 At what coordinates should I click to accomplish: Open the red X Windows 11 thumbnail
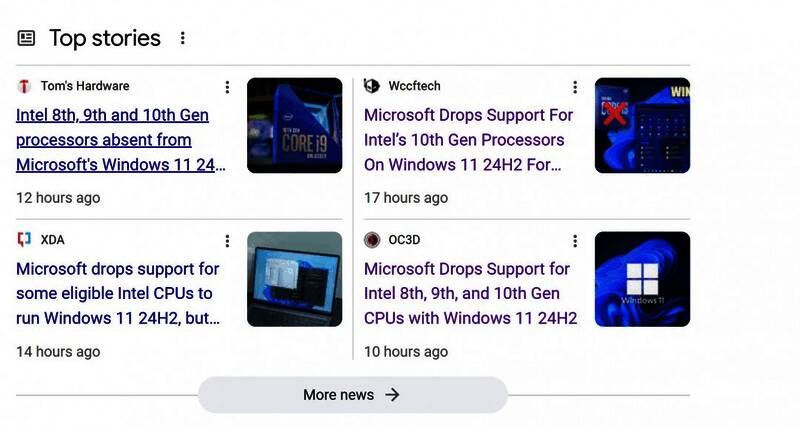pyautogui.click(x=642, y=125)
